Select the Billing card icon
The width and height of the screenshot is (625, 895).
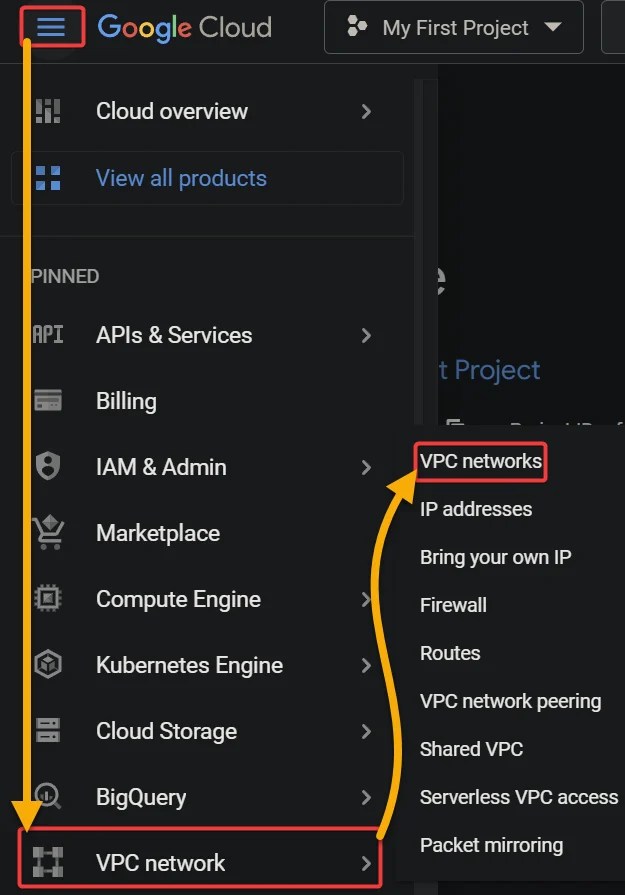click(47, 401)
